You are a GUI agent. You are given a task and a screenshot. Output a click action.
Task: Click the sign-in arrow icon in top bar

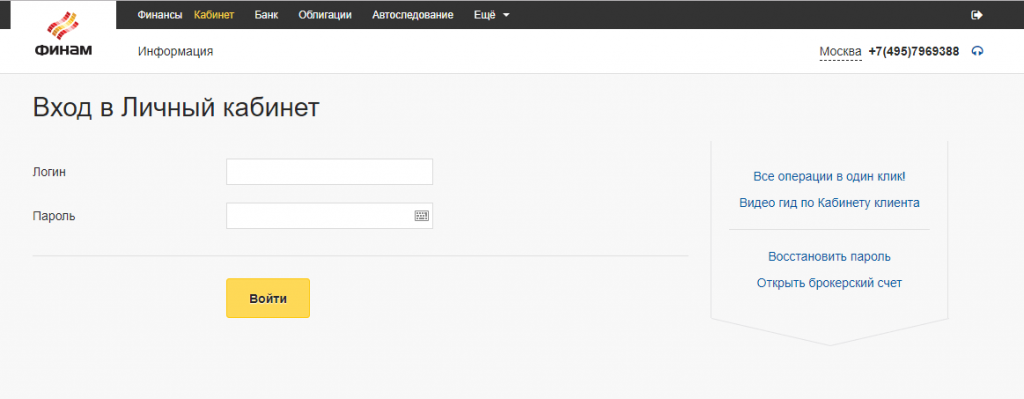click(977, 15)
